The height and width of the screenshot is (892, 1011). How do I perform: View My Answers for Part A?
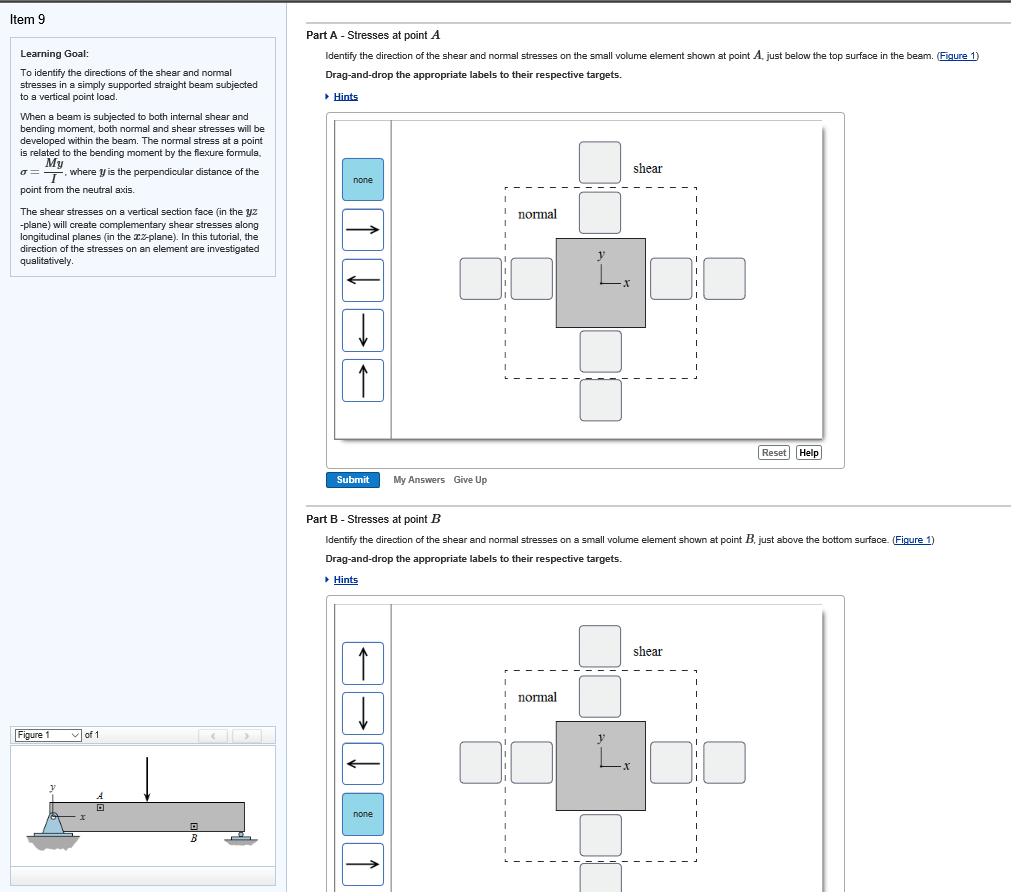418,479
